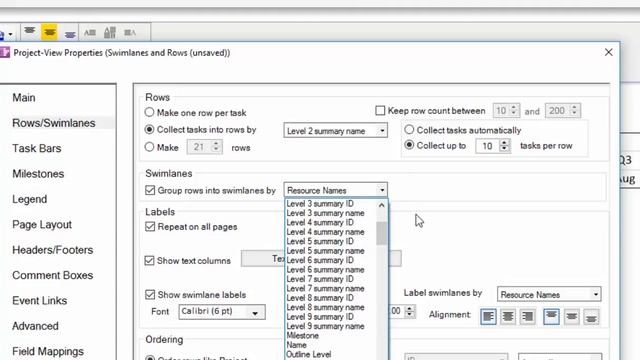640x360 pixels.
Task: Adjust the minimum row count stepper
Action: [x=514, y=110]
